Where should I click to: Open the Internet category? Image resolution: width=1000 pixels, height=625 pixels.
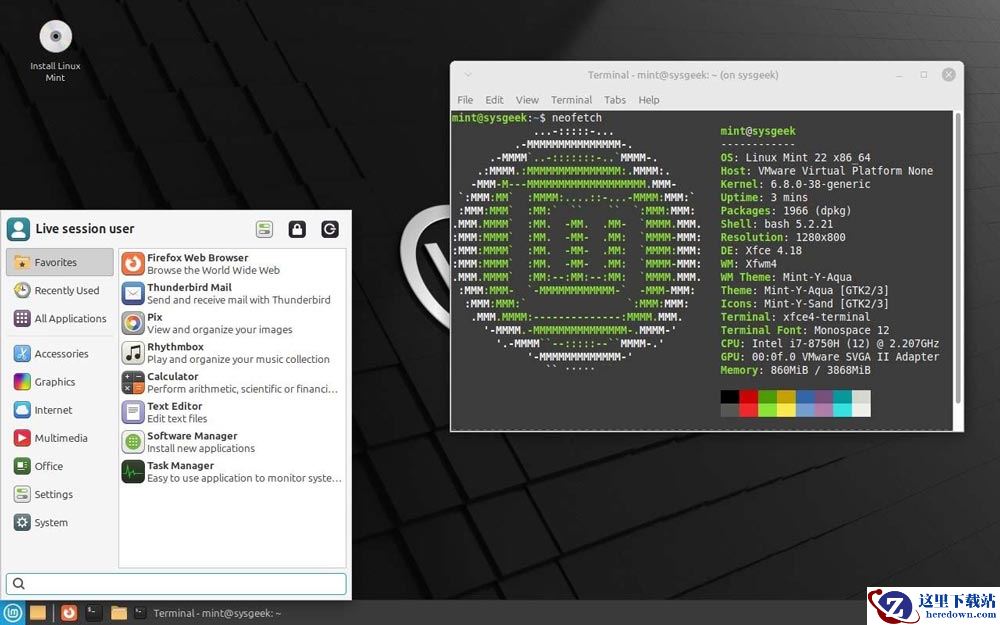click(x=60, y=409)
